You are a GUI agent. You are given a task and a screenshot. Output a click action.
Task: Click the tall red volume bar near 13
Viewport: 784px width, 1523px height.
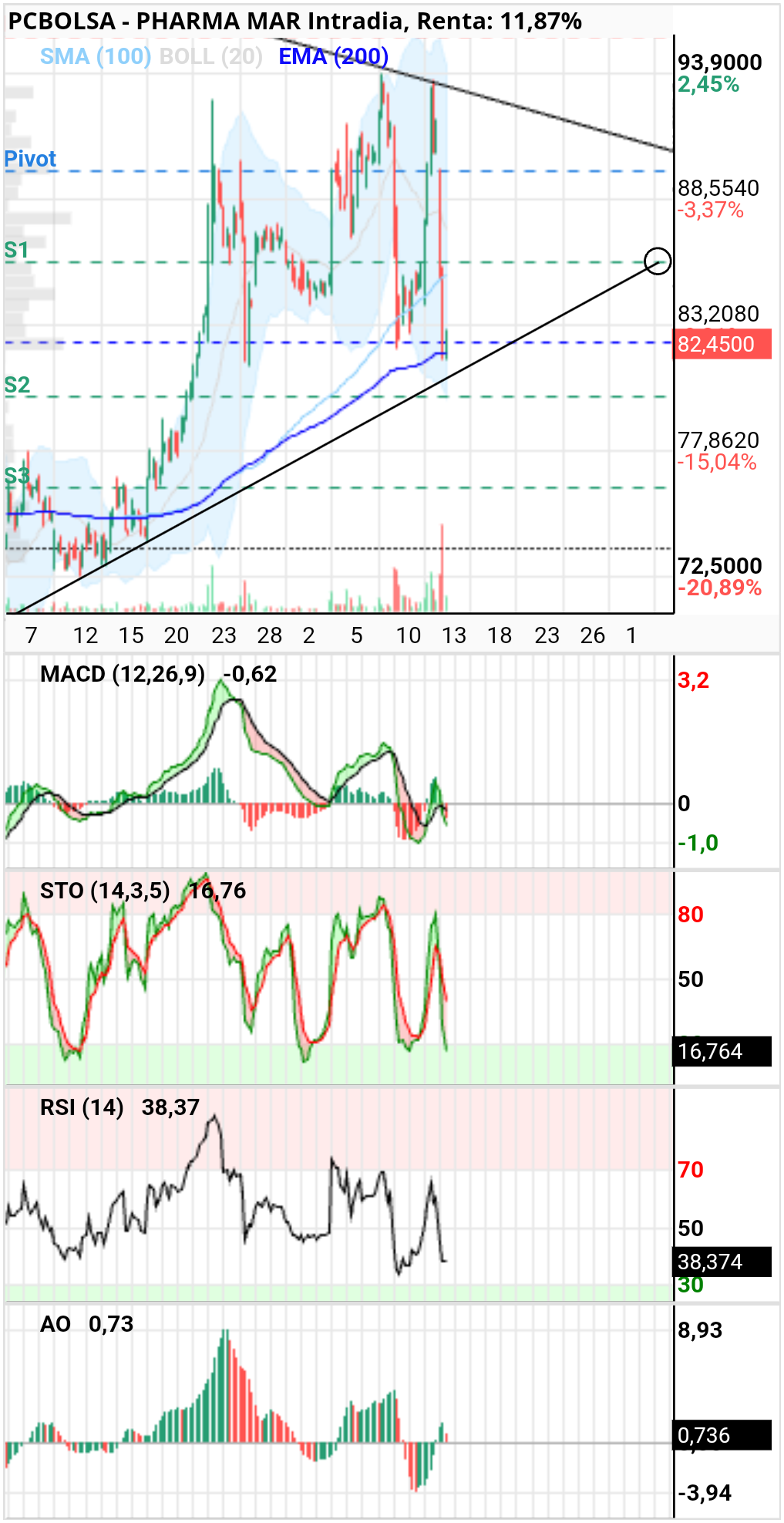click(x=442, y=568)
